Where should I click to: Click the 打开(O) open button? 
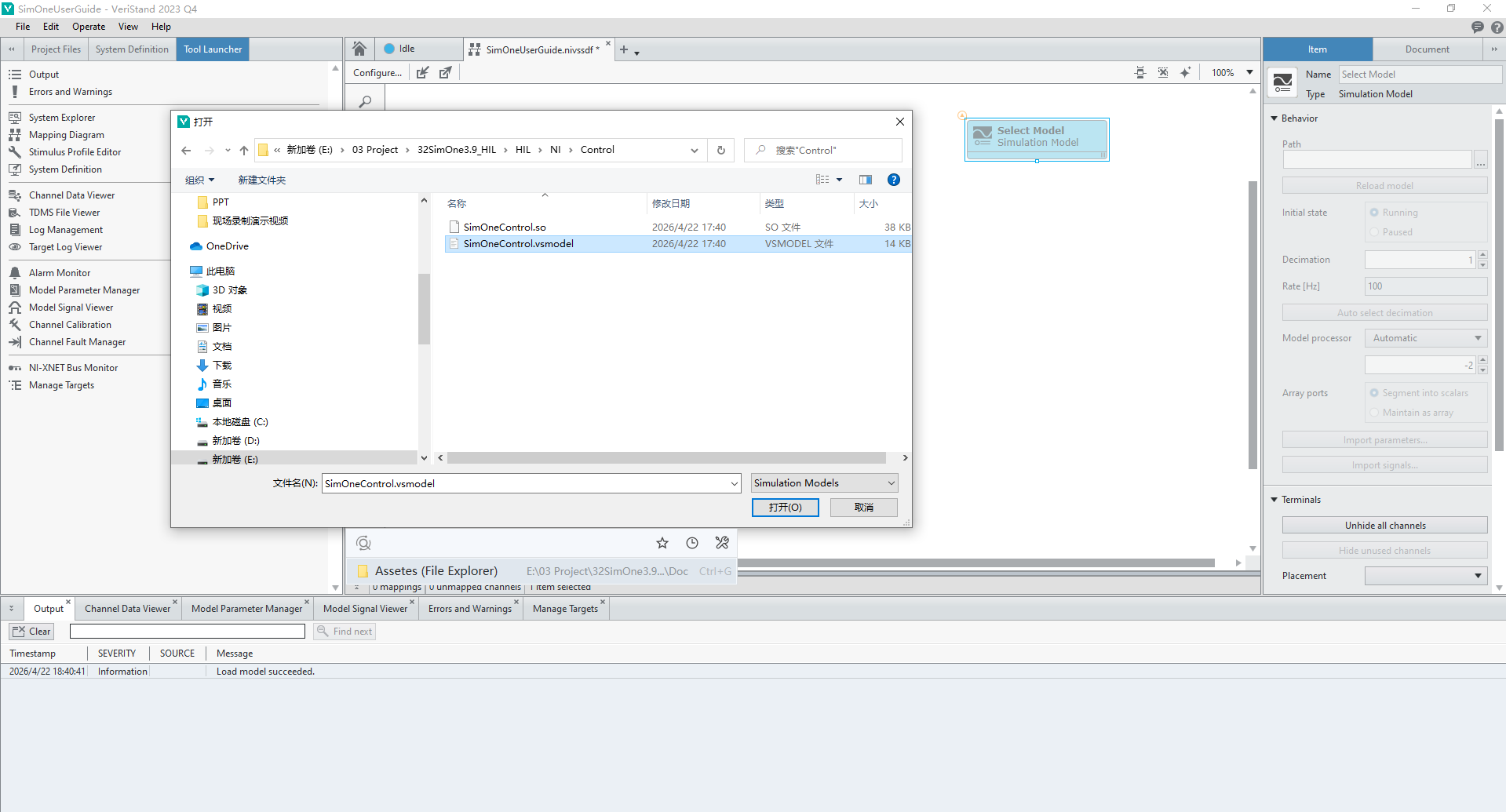click(785, 508)
